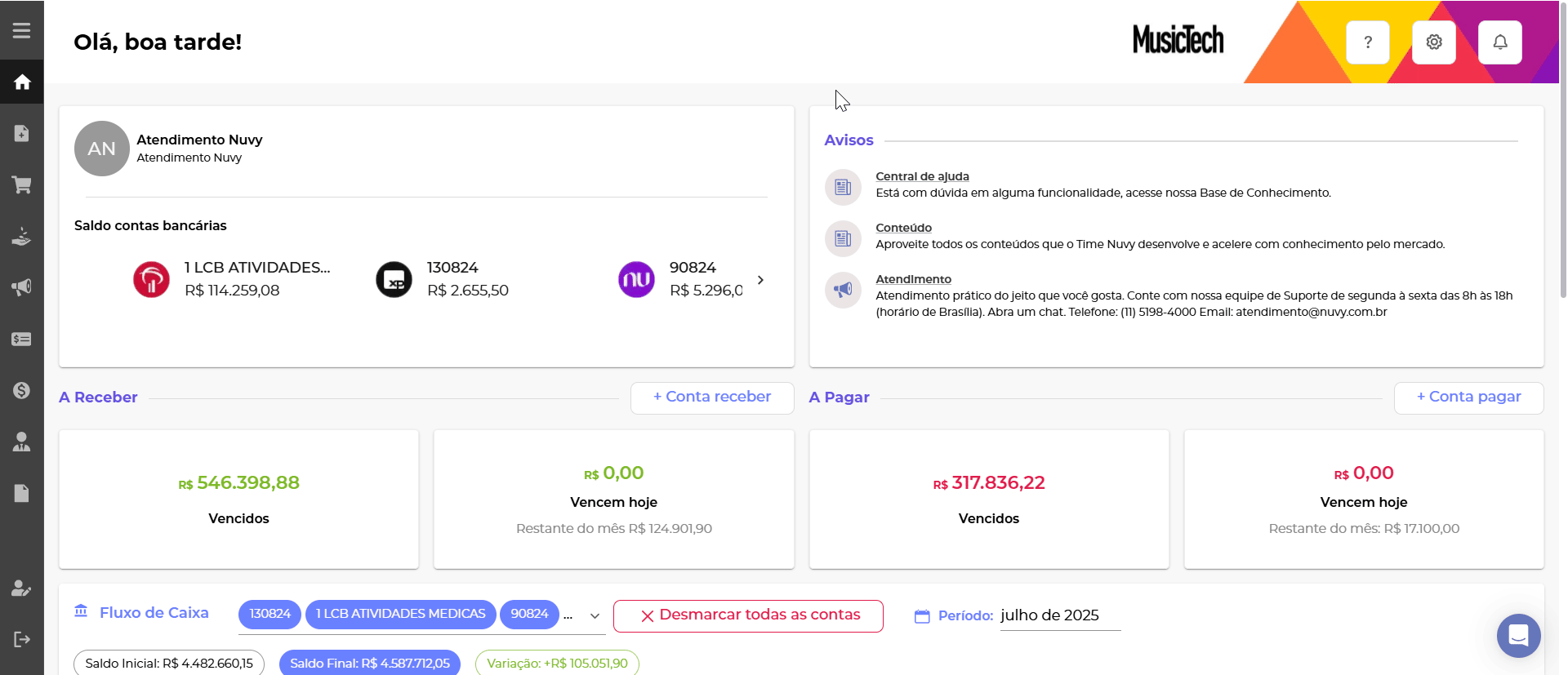Open the shopping cart sidebar section

(x=22, y=184)
